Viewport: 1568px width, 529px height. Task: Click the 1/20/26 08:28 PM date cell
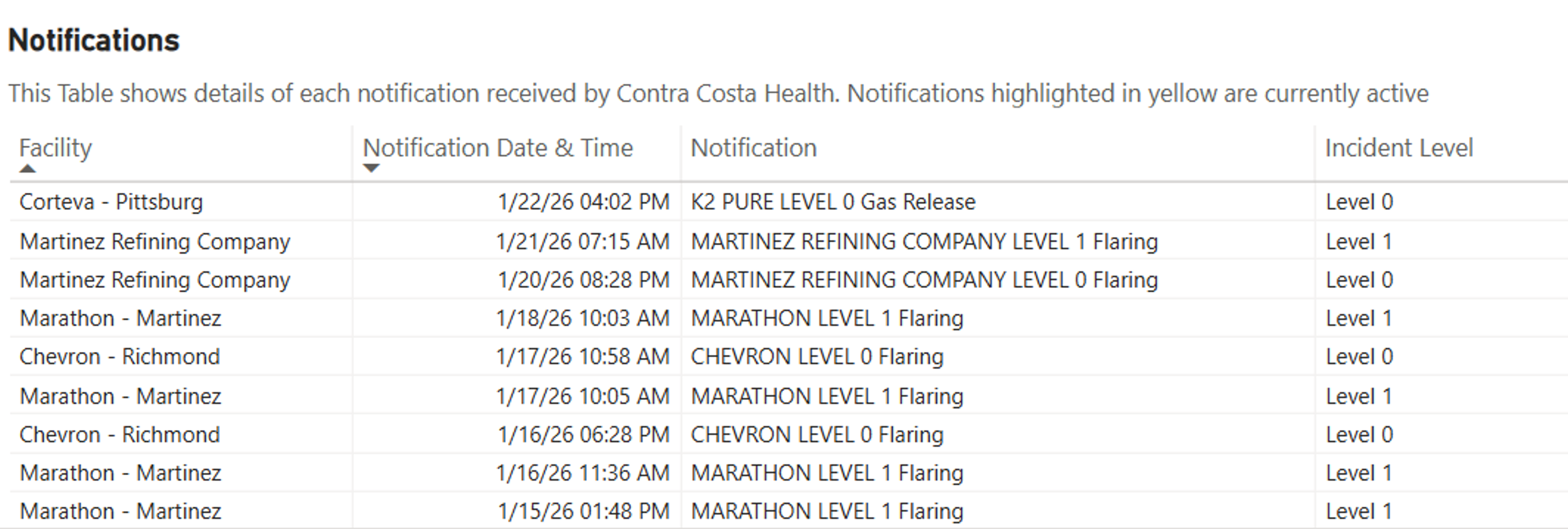coord(583,280)
